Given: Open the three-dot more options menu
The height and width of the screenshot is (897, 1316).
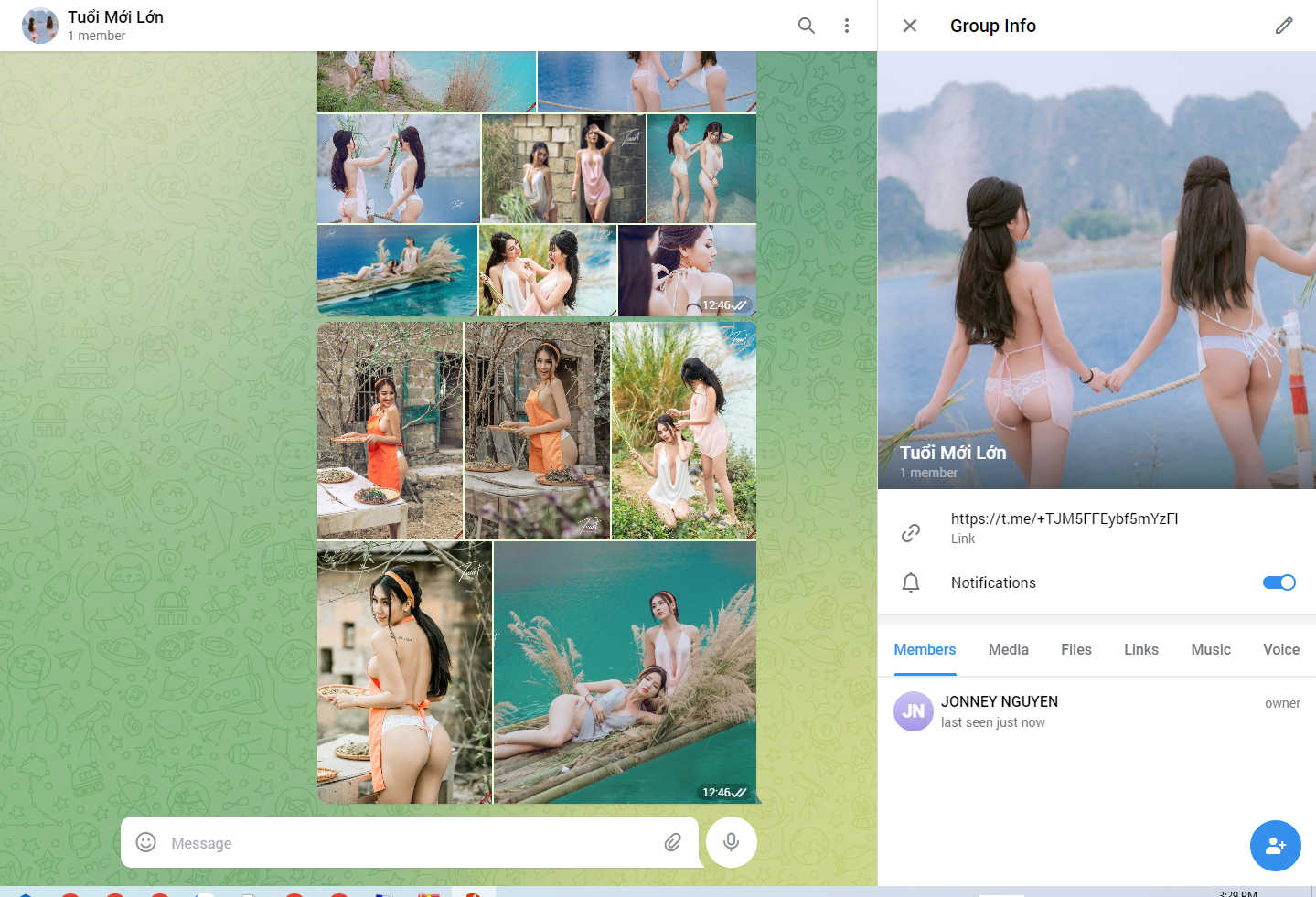Looking at the screenshot, I should [x=847, y=26].
